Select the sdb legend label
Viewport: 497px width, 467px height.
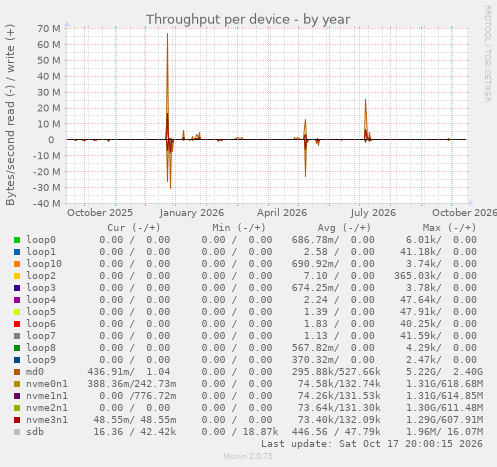pyautogui.click(x=35, y=432)
